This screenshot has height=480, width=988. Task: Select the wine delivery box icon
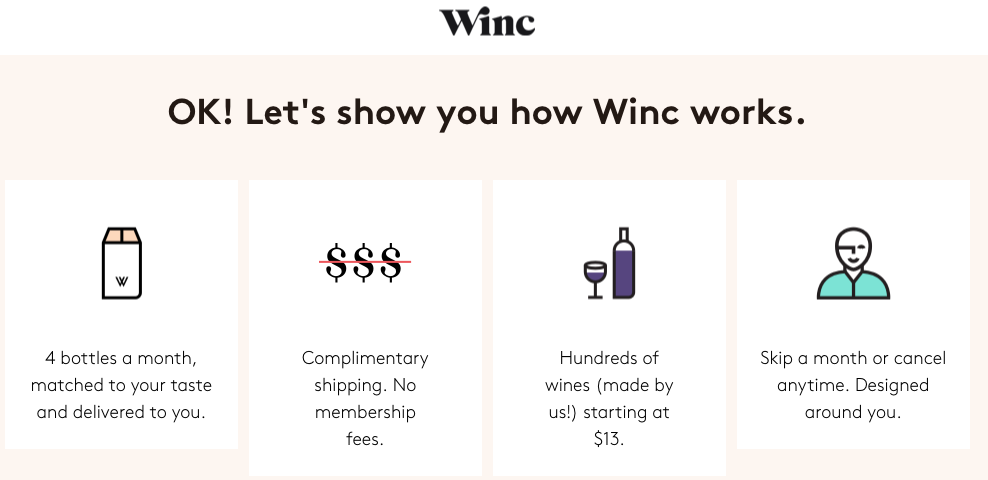(x=122, y=263)
